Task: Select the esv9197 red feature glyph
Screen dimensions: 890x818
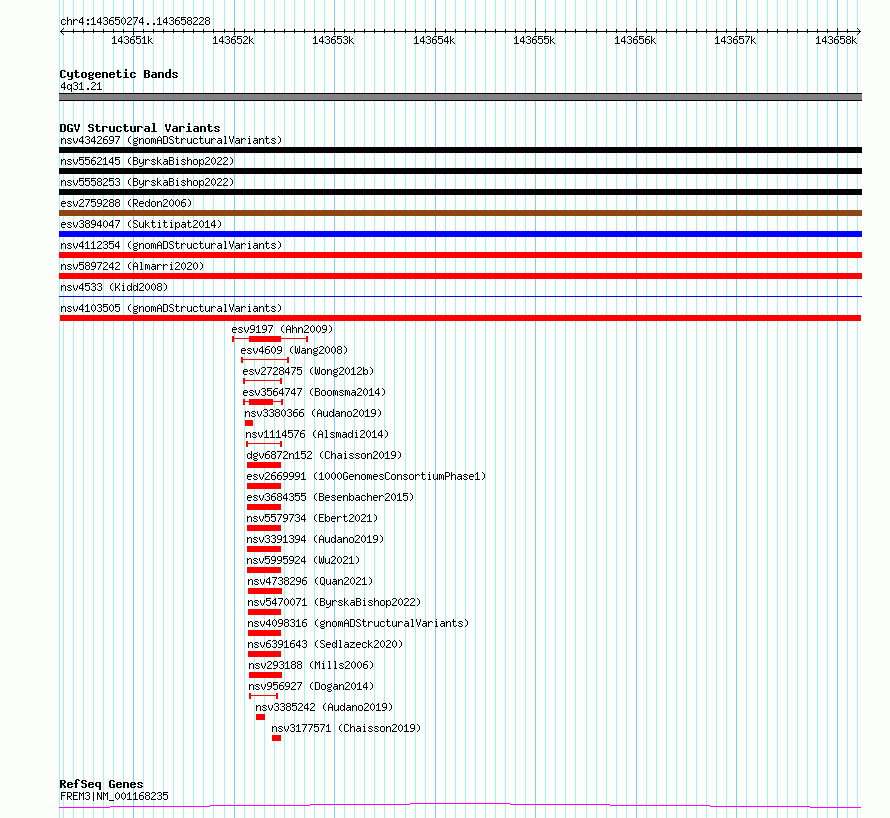Action: click(270, 339)
